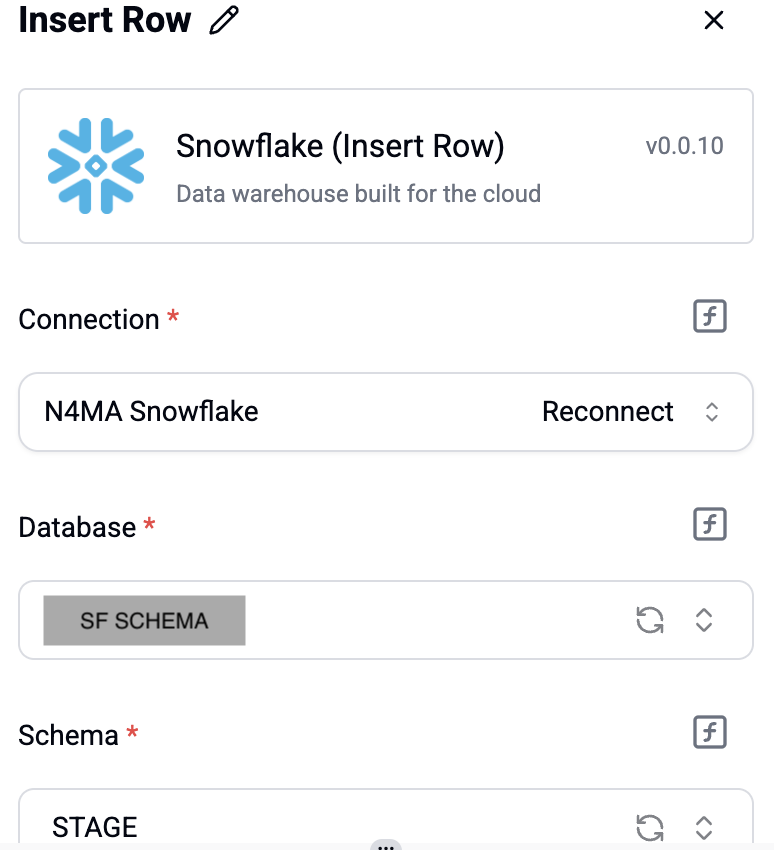Click the v0.0.10 version label
The image size is (774, 850).
(684, 146)
